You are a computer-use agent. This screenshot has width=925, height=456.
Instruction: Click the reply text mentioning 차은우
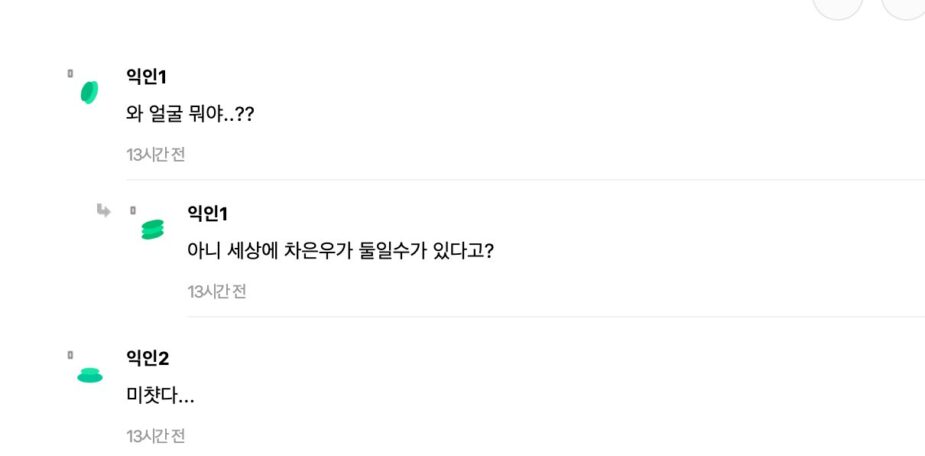341,250
